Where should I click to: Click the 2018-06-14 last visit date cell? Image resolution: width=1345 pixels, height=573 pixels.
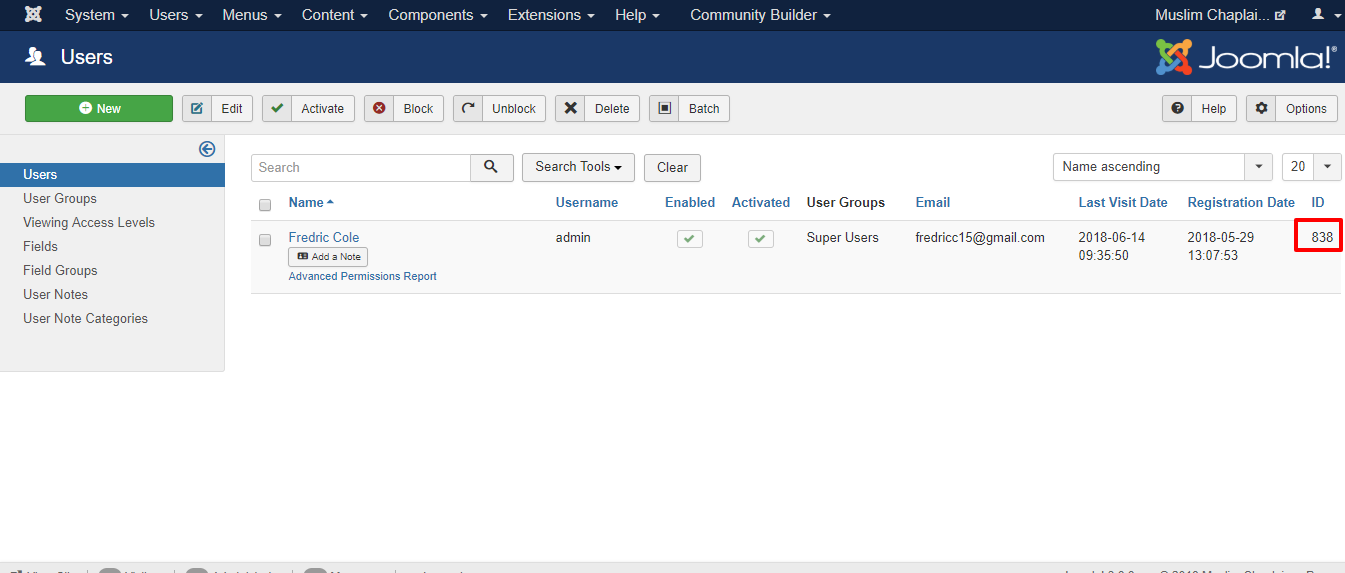[1112, 247]
